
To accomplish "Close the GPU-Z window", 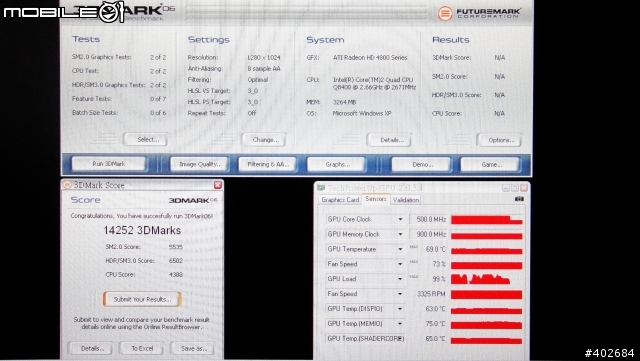I will coord(524,188).
